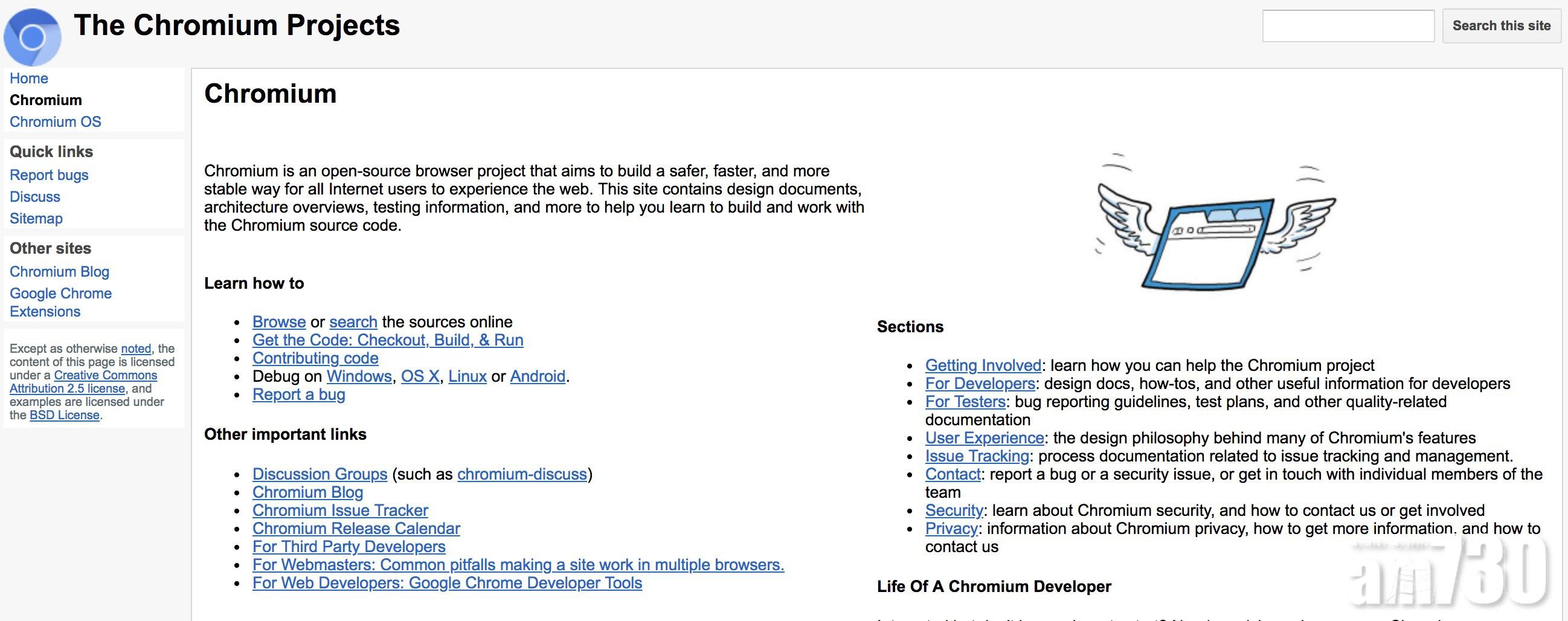The image size is (1568, 621).
Task: Click the site search text field
Action: pos(1348,26)
